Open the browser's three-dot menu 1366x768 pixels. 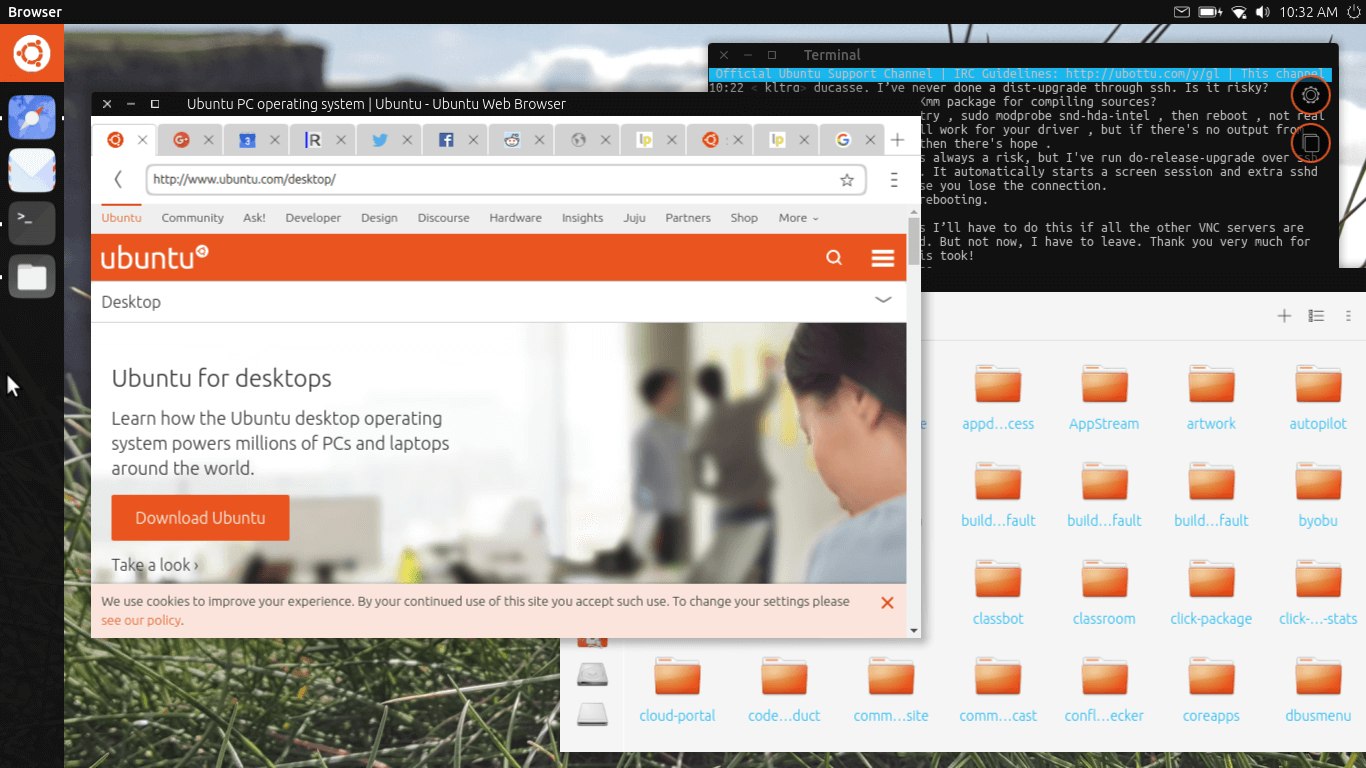(x=894, y=180)
